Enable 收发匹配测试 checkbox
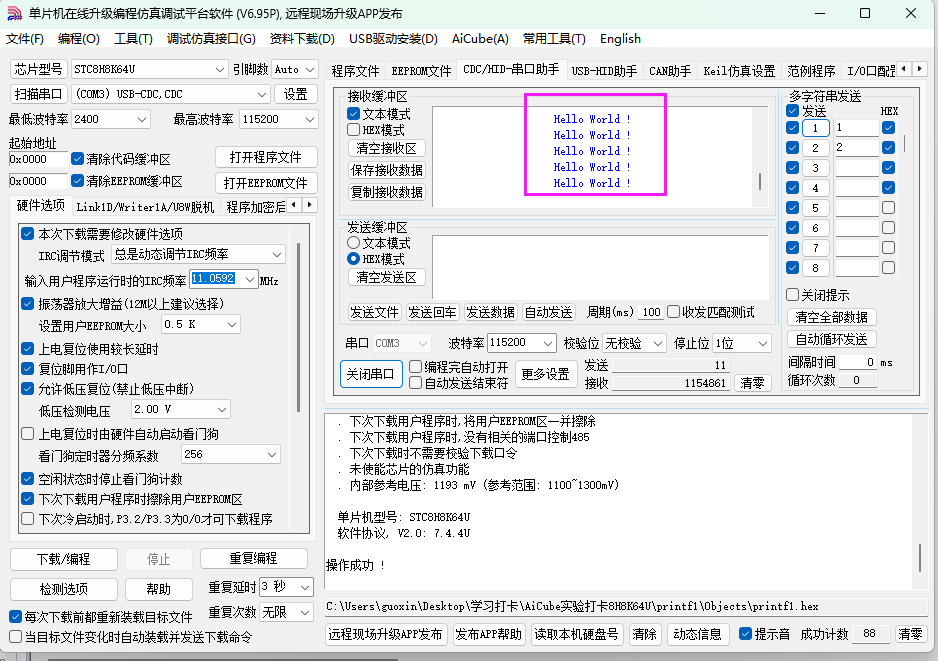 674,312
